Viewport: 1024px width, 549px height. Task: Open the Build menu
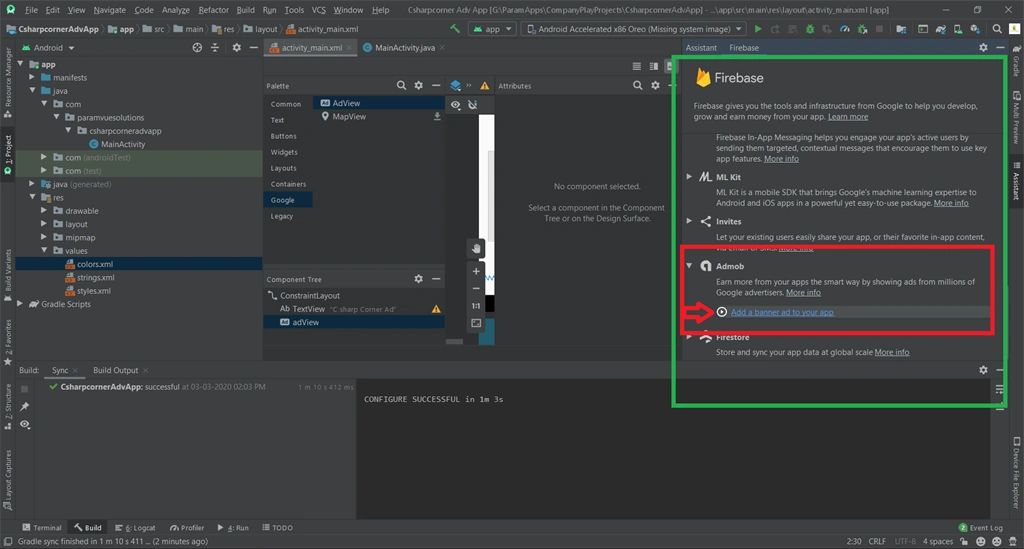click(x=246, y=10)
